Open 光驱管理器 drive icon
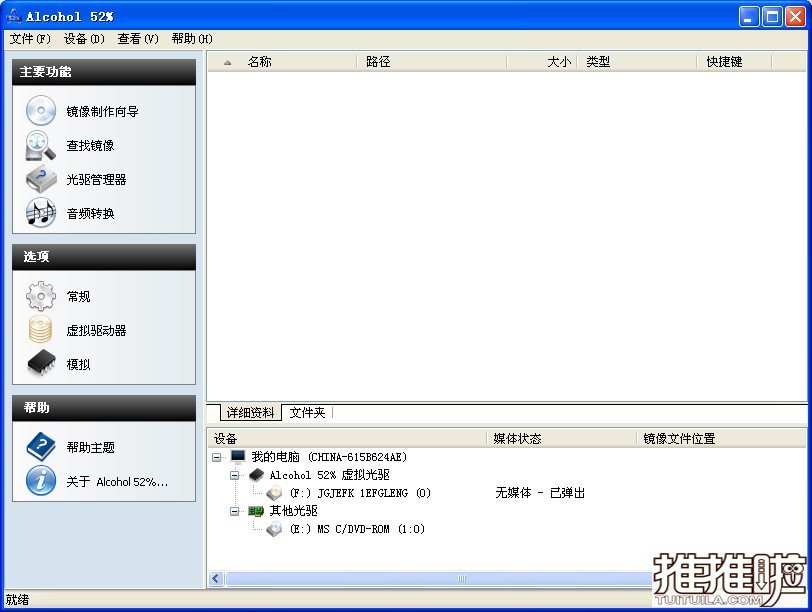The height and width of the screenshot is (612, 812). (41, 180)
